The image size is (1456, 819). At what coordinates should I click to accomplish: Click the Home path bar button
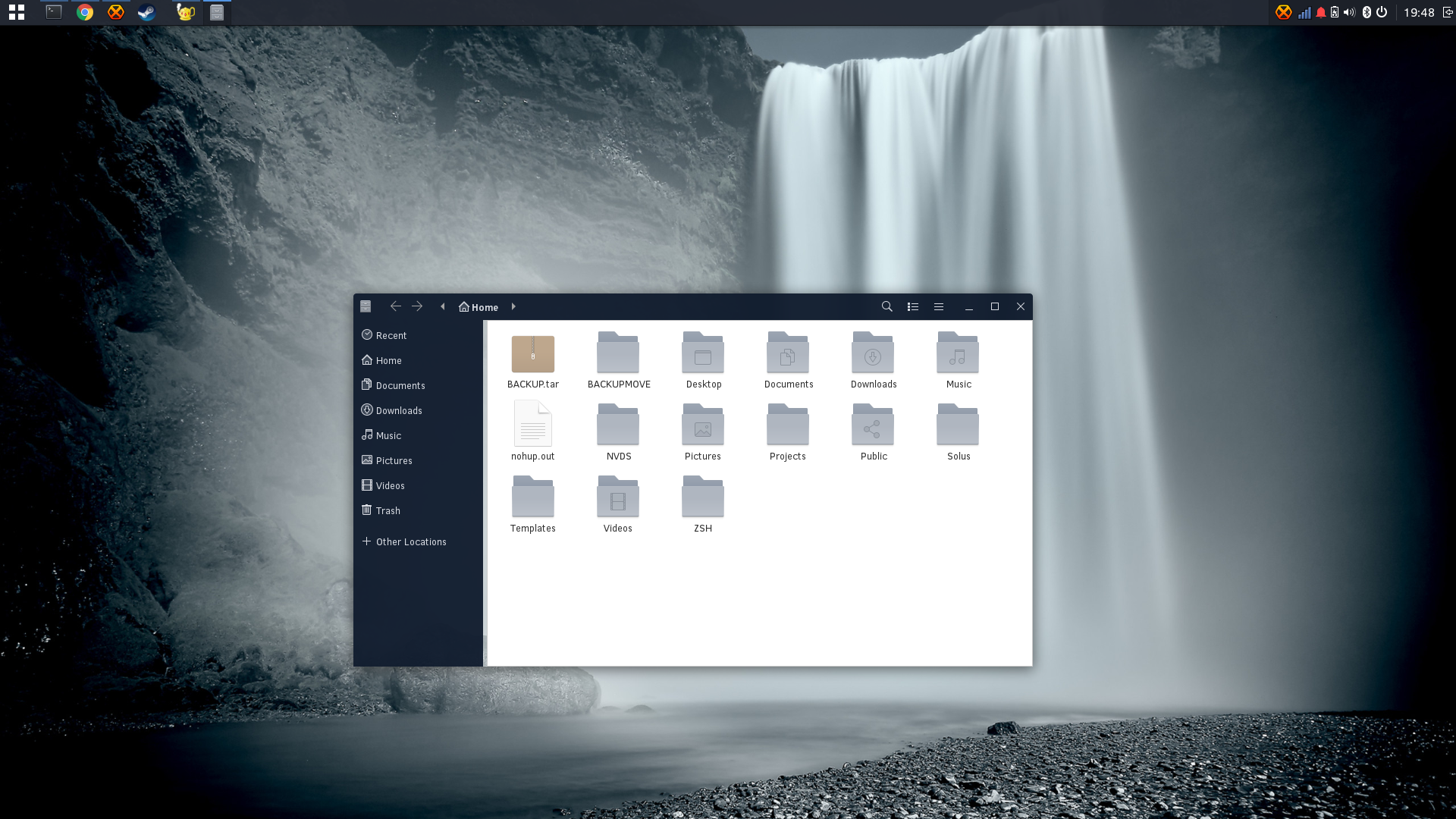tap(479, 307)
